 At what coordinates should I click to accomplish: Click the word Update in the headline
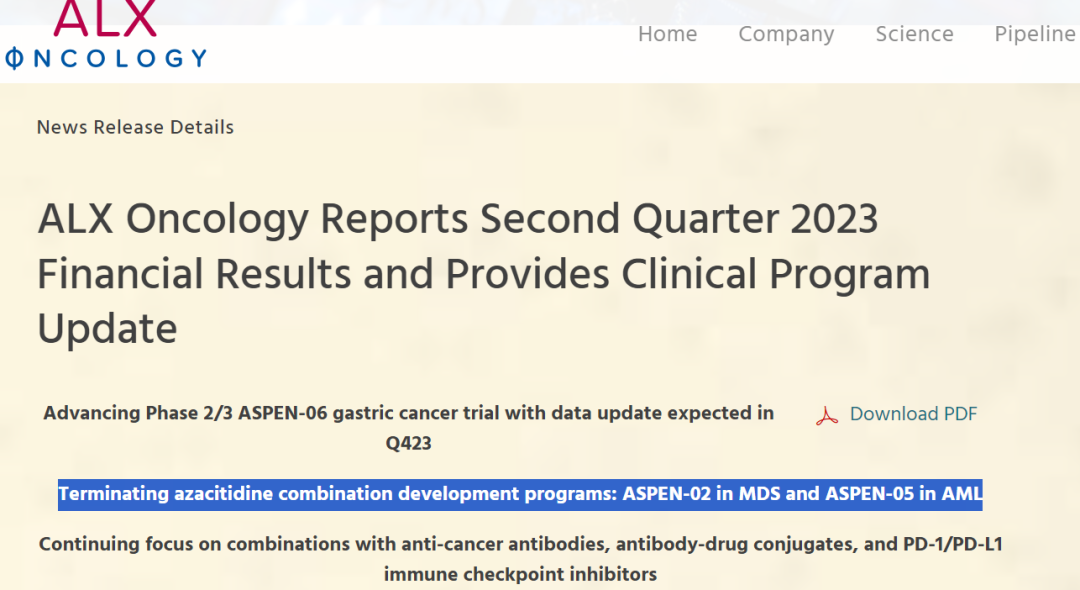coord(106,329)
